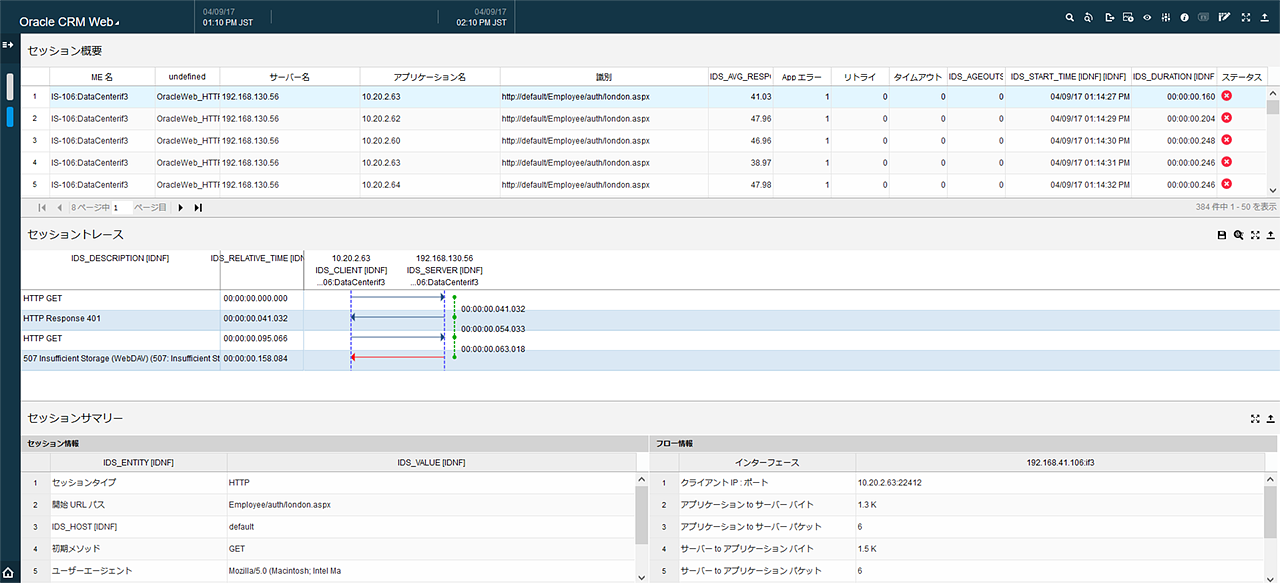1280x583 pixels.
Task: Jump to last page of session table
Action: [198, 207]
